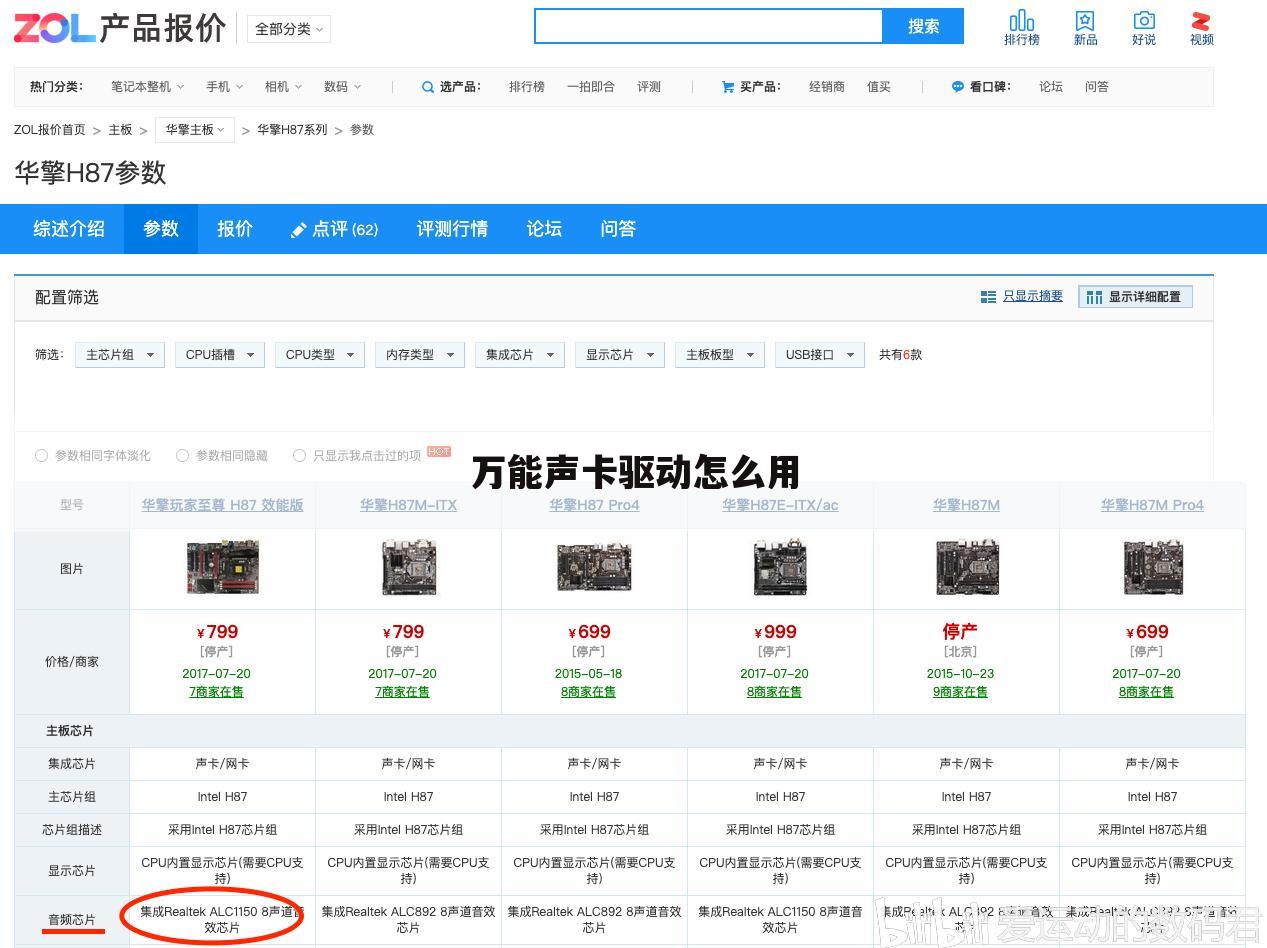This screenshot has width=1267, height=948.
Task: Click the 音频芯片 row label
Action: pyautogui.click(x=72, y=920)
